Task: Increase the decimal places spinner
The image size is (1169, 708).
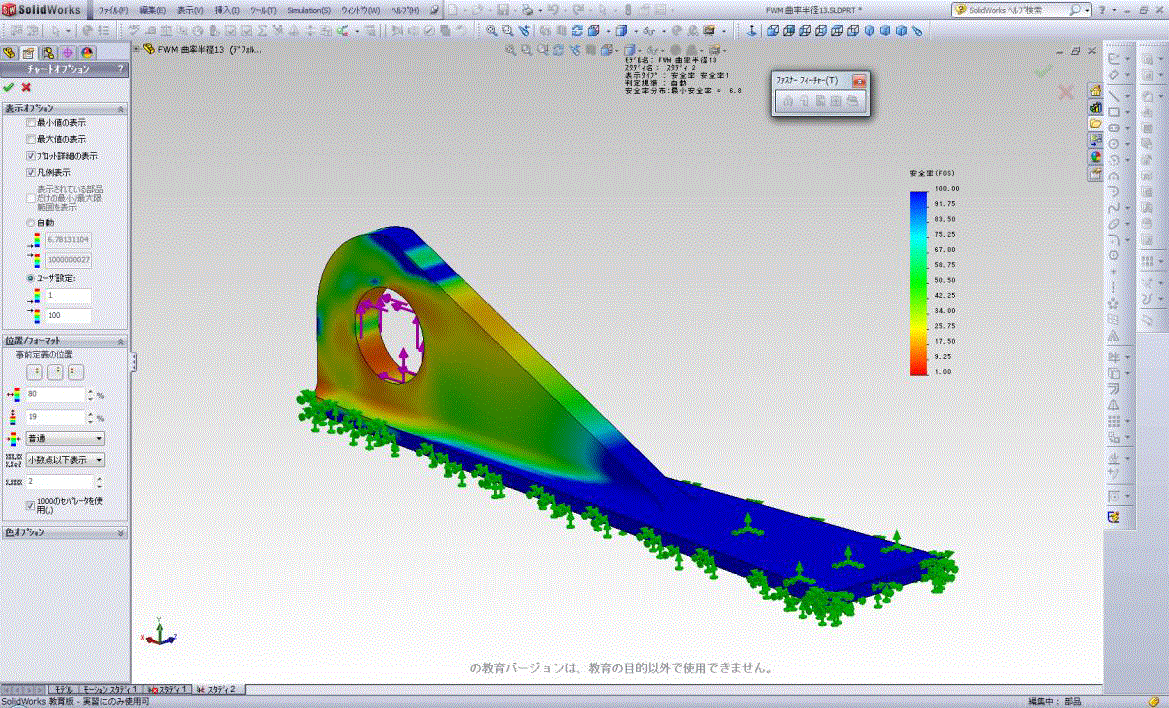Action: pos(99,478)
